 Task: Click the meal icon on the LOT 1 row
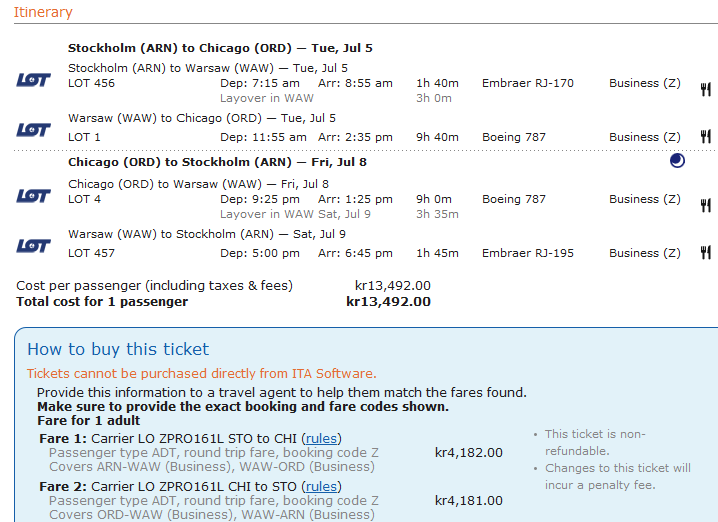(x=705, y=137)
